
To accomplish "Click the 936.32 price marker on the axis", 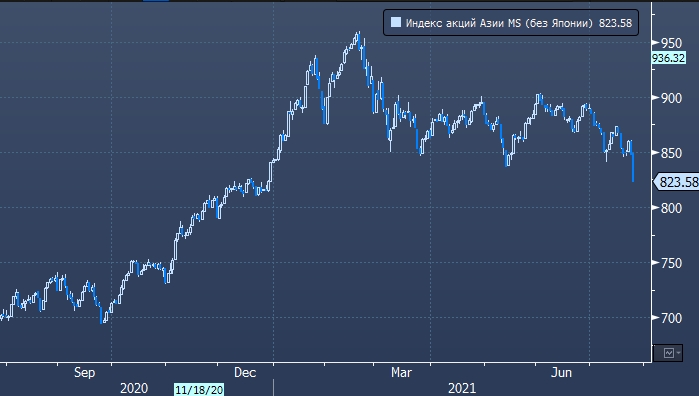I will [x=668, y=58].
